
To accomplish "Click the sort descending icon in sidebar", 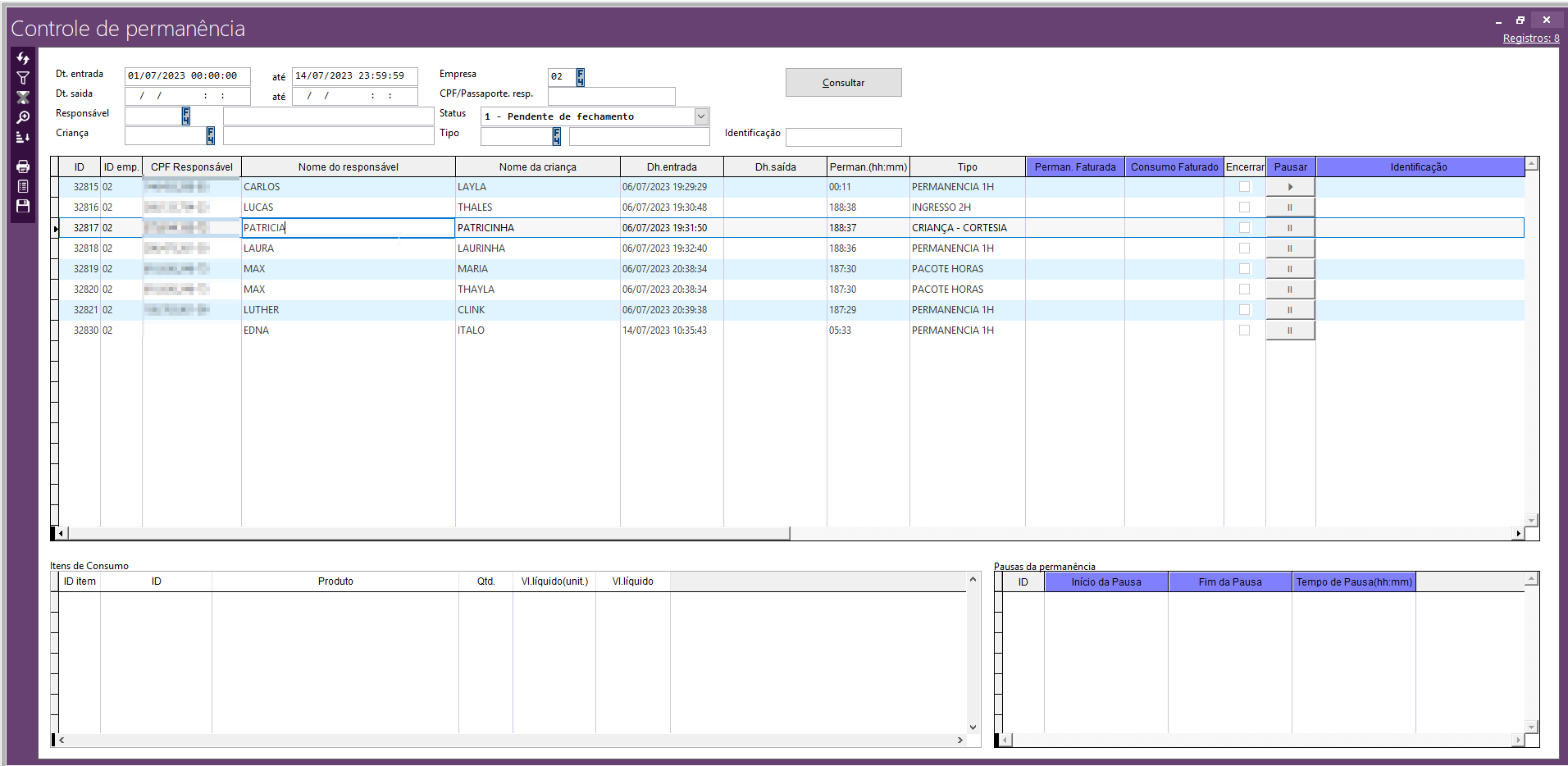I will pos(23,137).
